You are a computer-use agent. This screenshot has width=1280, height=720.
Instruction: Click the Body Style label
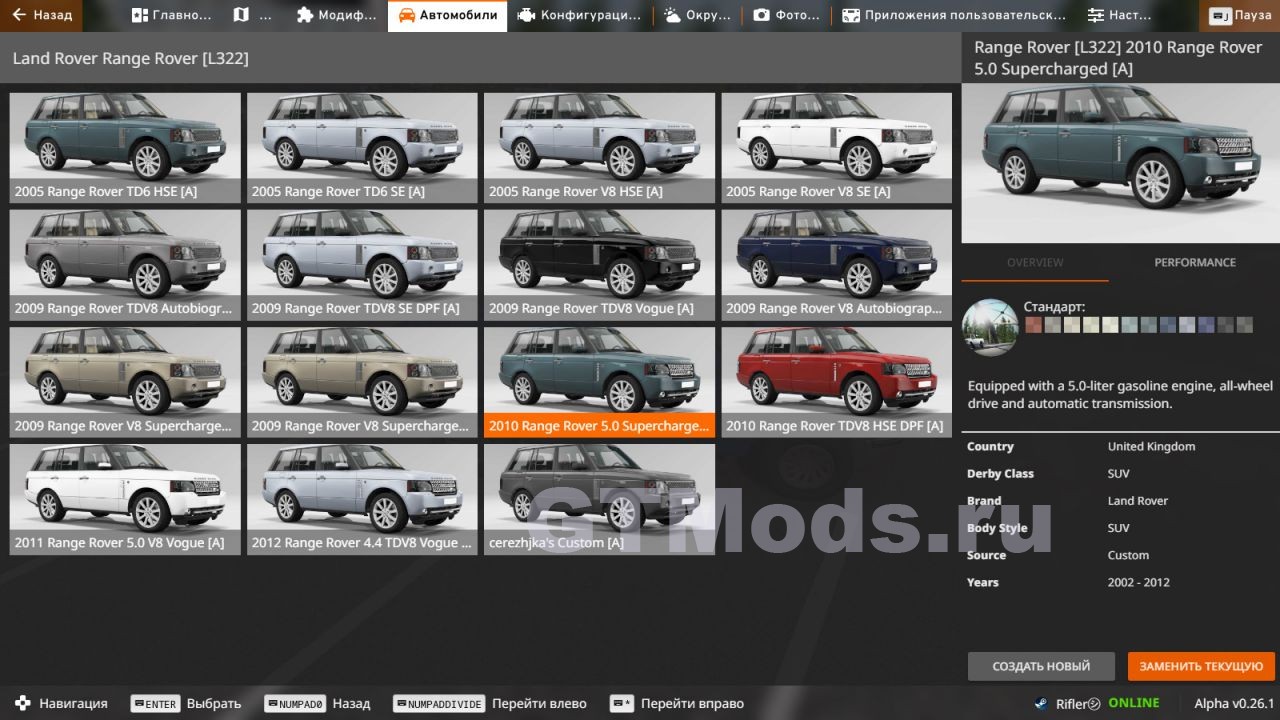pos(998,528)
